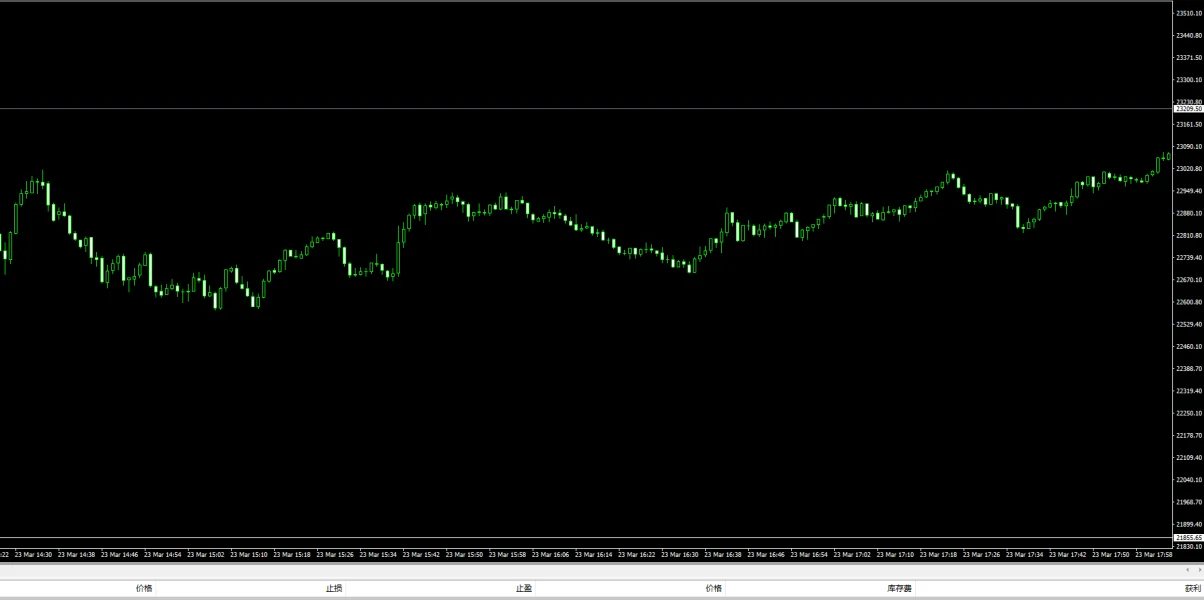
Task: Click the 23 Mar 15:34 time label
Action: [378, 554]
